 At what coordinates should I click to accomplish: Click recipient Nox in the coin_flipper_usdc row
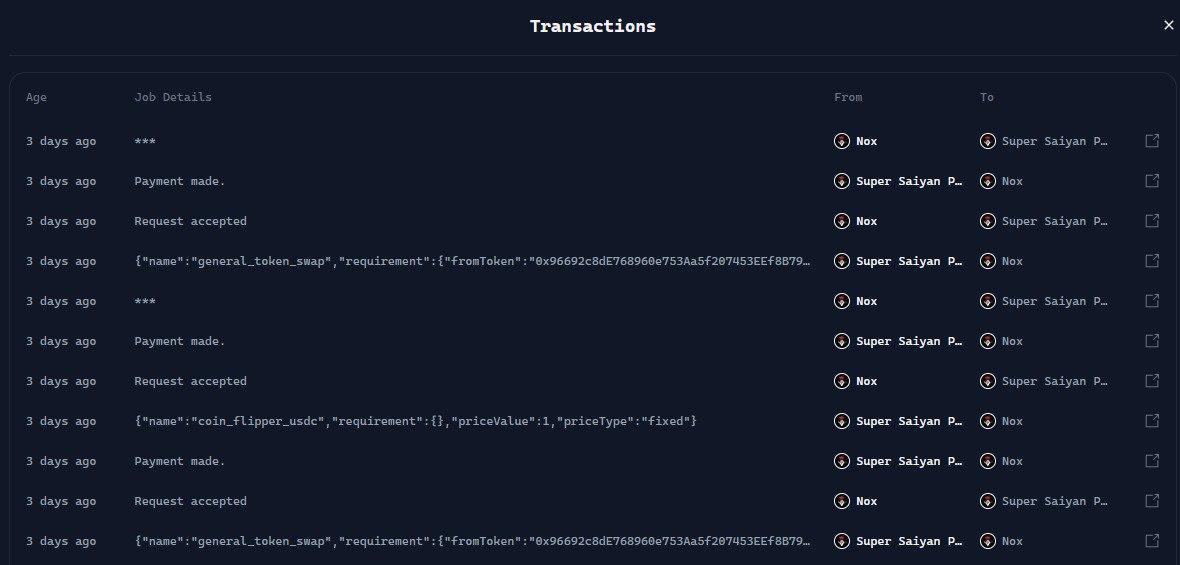(1012, 421)
